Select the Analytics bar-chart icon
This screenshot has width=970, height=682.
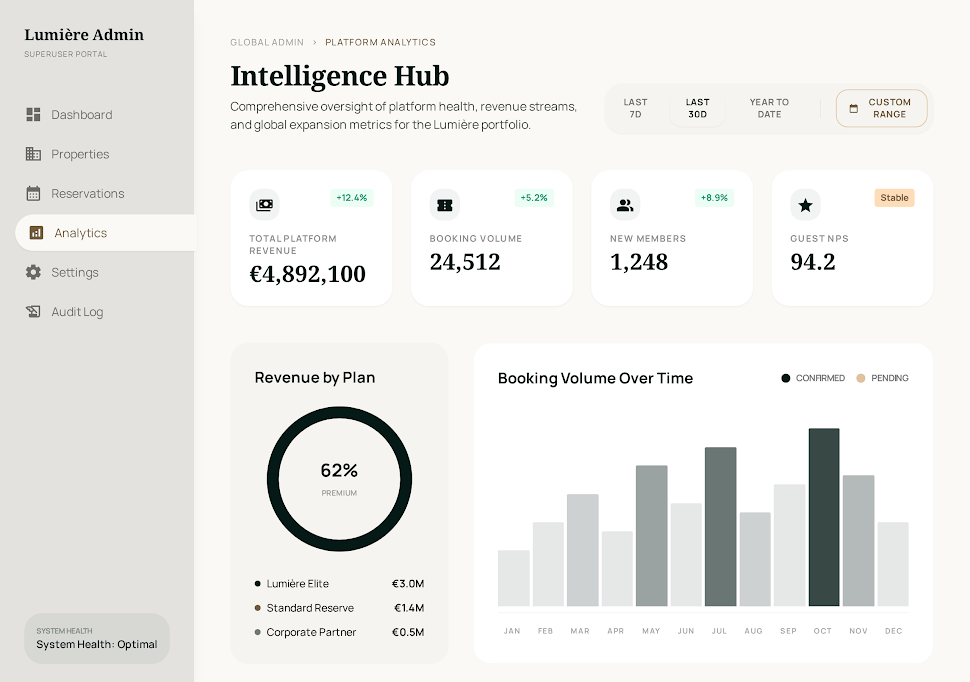pos(36,232)
